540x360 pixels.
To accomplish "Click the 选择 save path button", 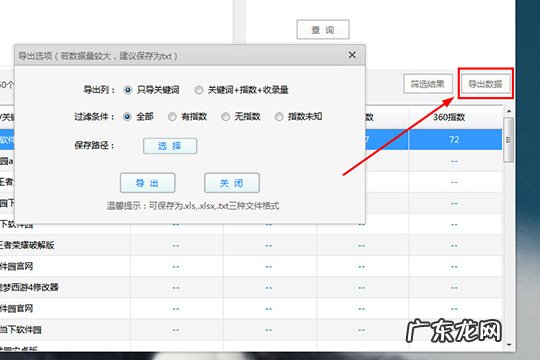I will tap(170, 146).
